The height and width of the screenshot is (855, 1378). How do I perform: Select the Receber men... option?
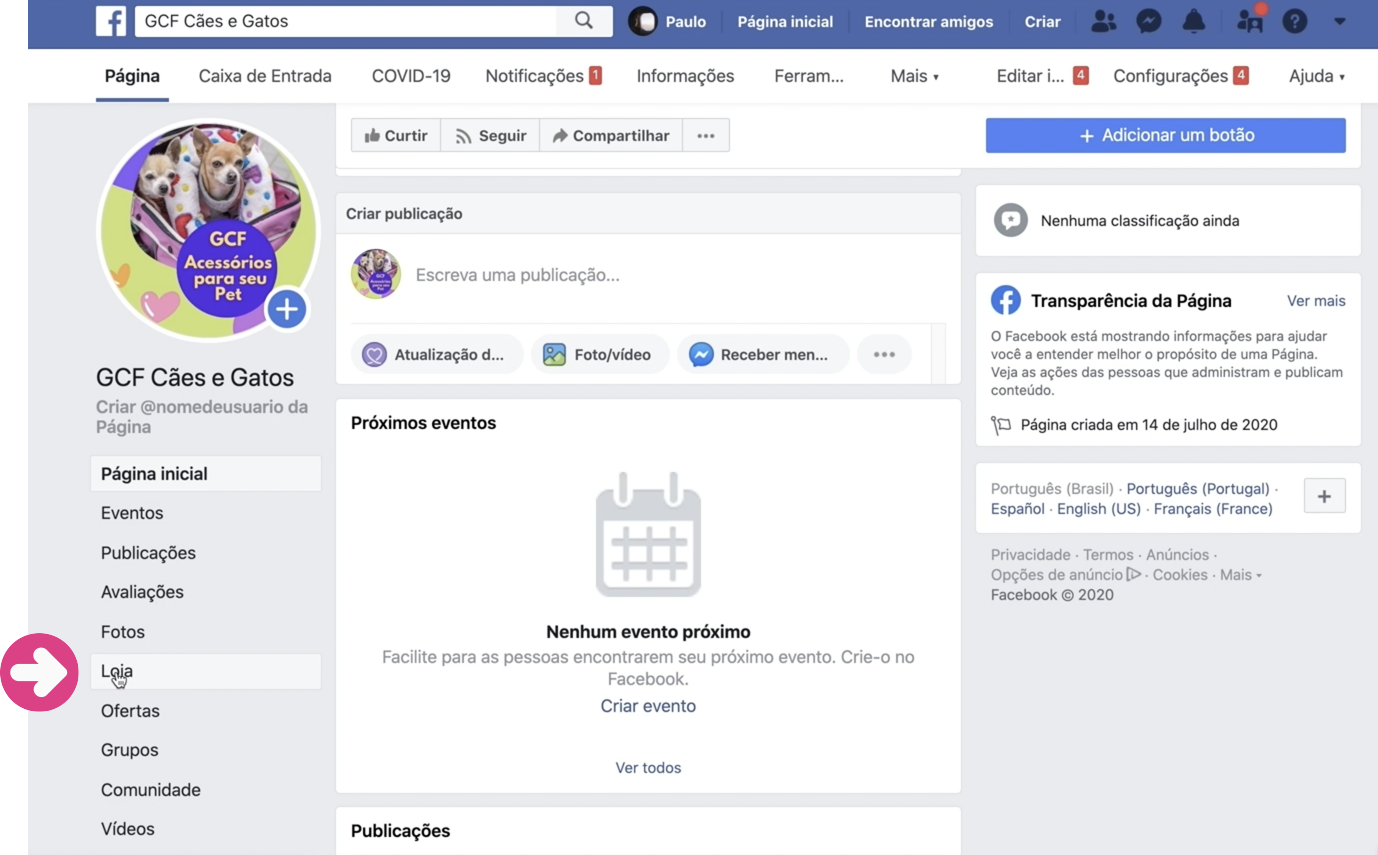coord(763,354)
